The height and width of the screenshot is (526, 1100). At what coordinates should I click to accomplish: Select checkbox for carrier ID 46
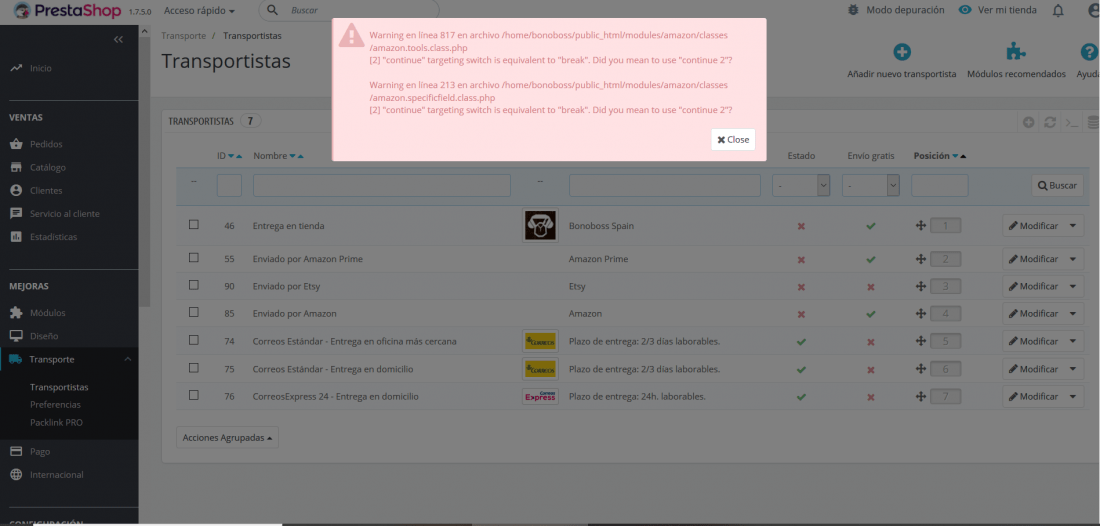[x=194, y=225]
